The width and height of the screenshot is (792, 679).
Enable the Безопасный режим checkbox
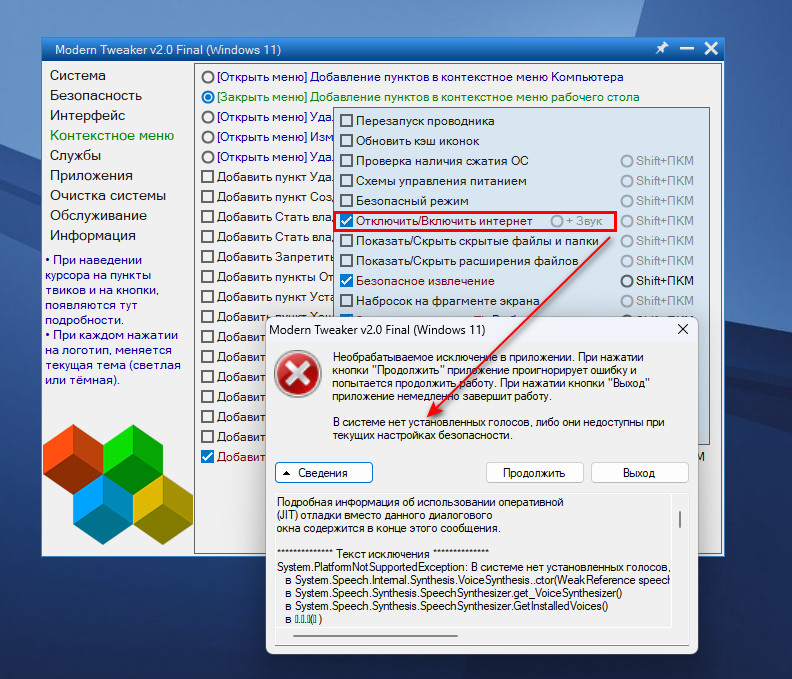coord(347,201)
